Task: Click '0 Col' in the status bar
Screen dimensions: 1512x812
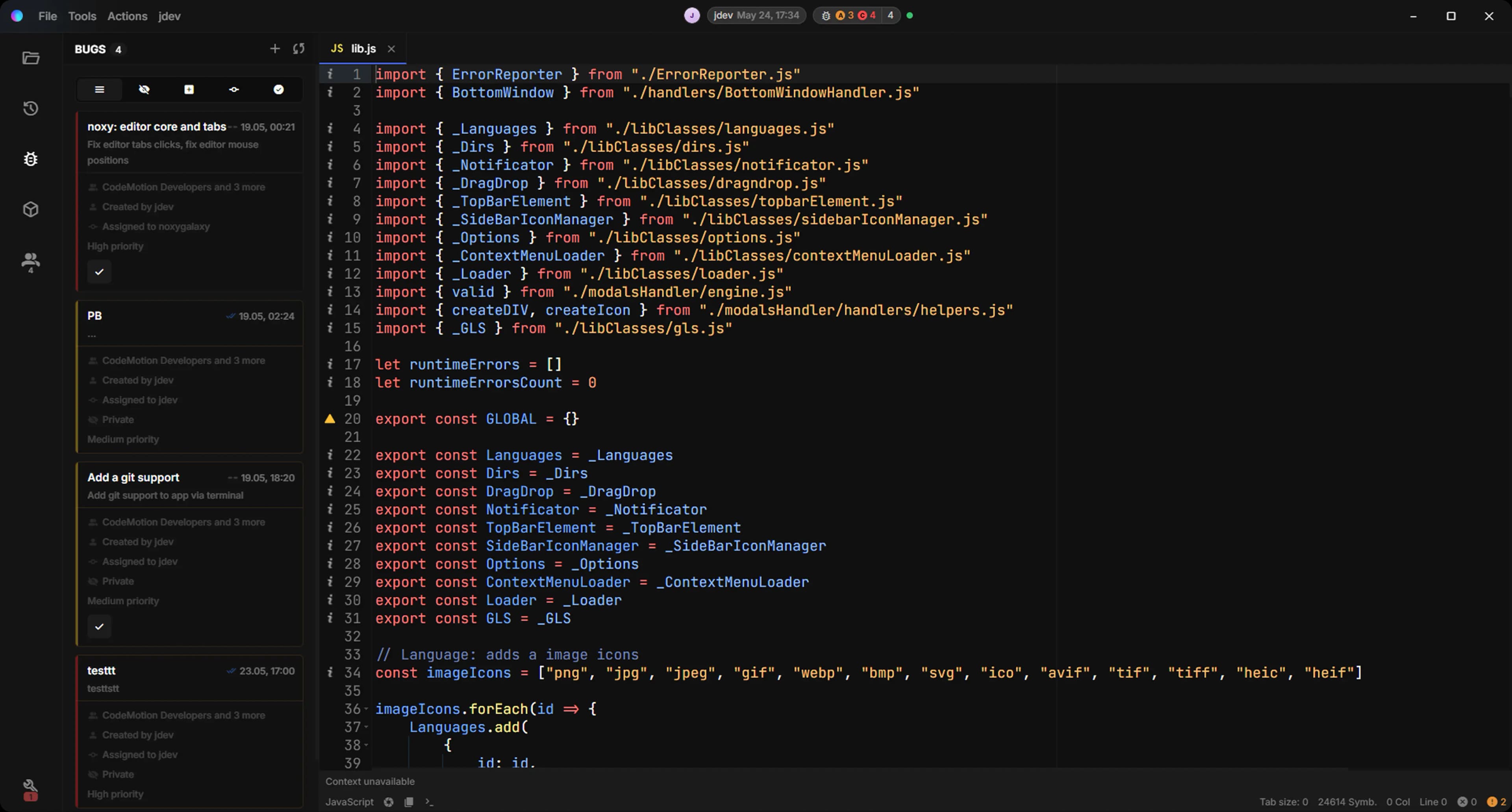Action: click(x=1398, y=801)
